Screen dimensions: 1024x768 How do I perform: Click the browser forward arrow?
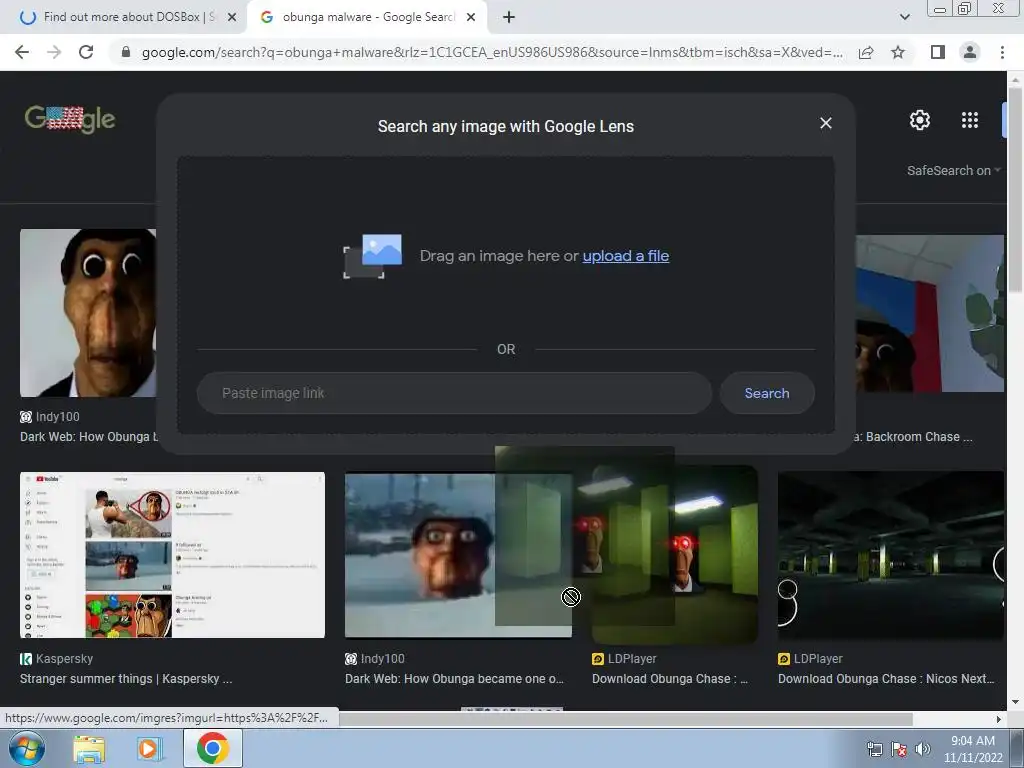tap(54, 52)
